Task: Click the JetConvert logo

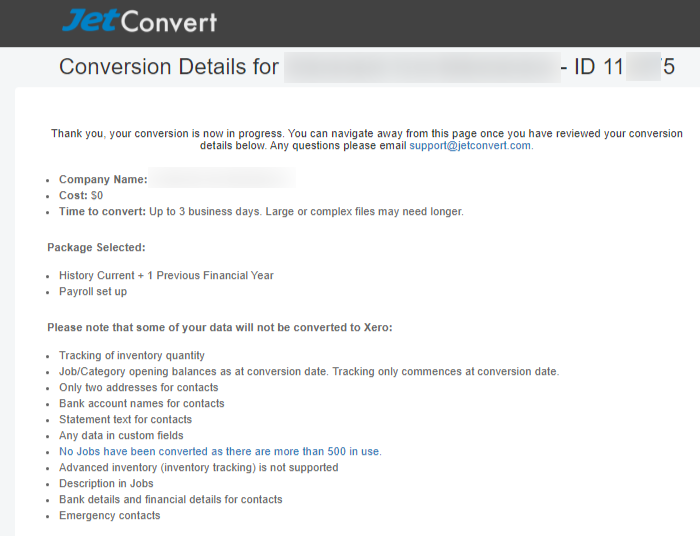Action: click(140, 21)
